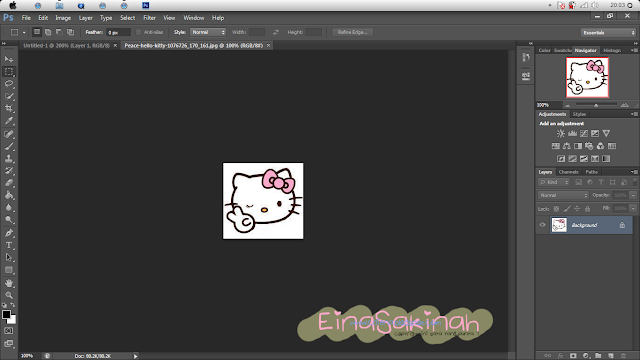This screenshot has width=640, height=360.
Task: Open the layer blend mode Normal dropdown
Action: pos(563,195)
